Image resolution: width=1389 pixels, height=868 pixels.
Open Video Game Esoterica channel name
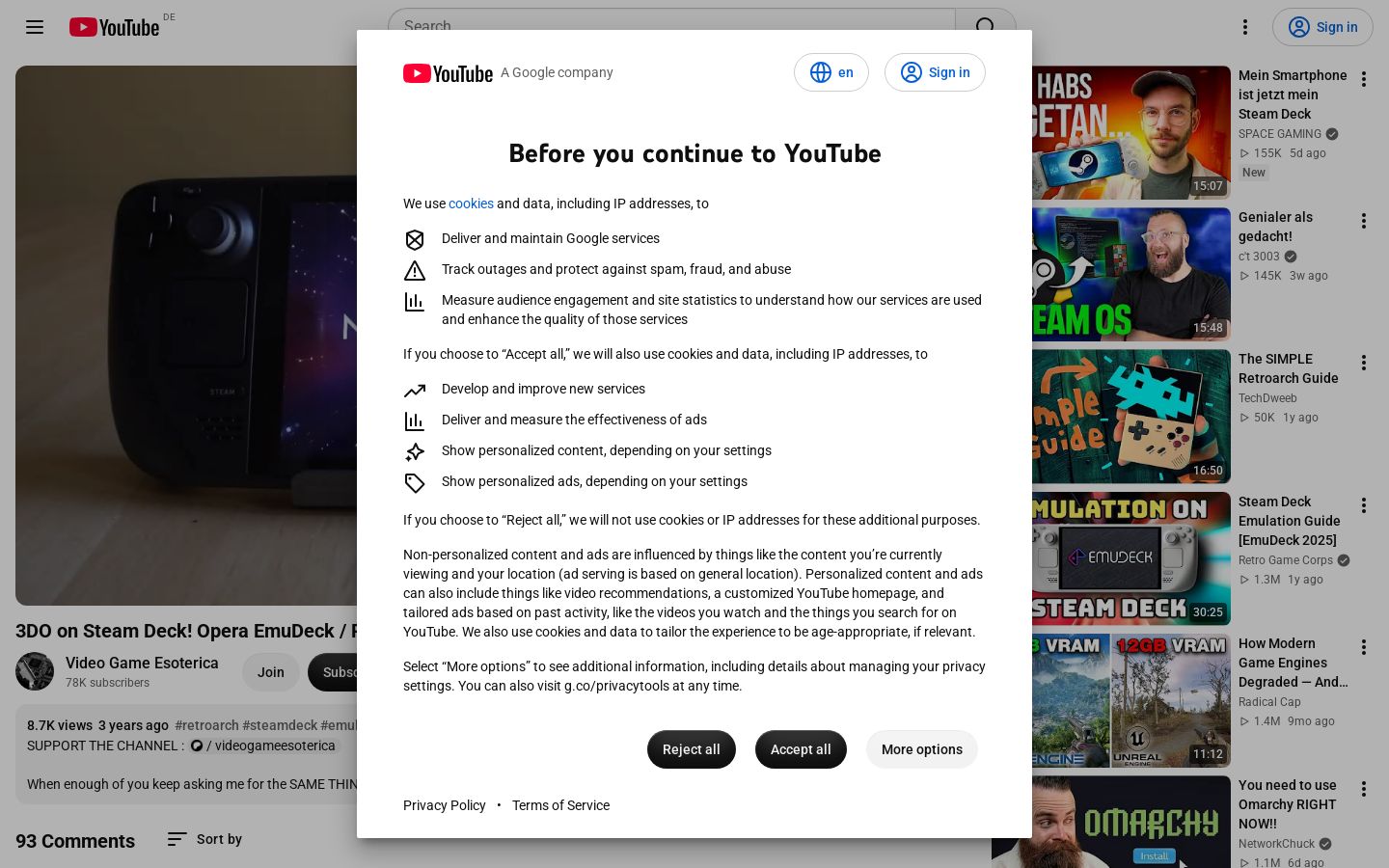[142, 663]
